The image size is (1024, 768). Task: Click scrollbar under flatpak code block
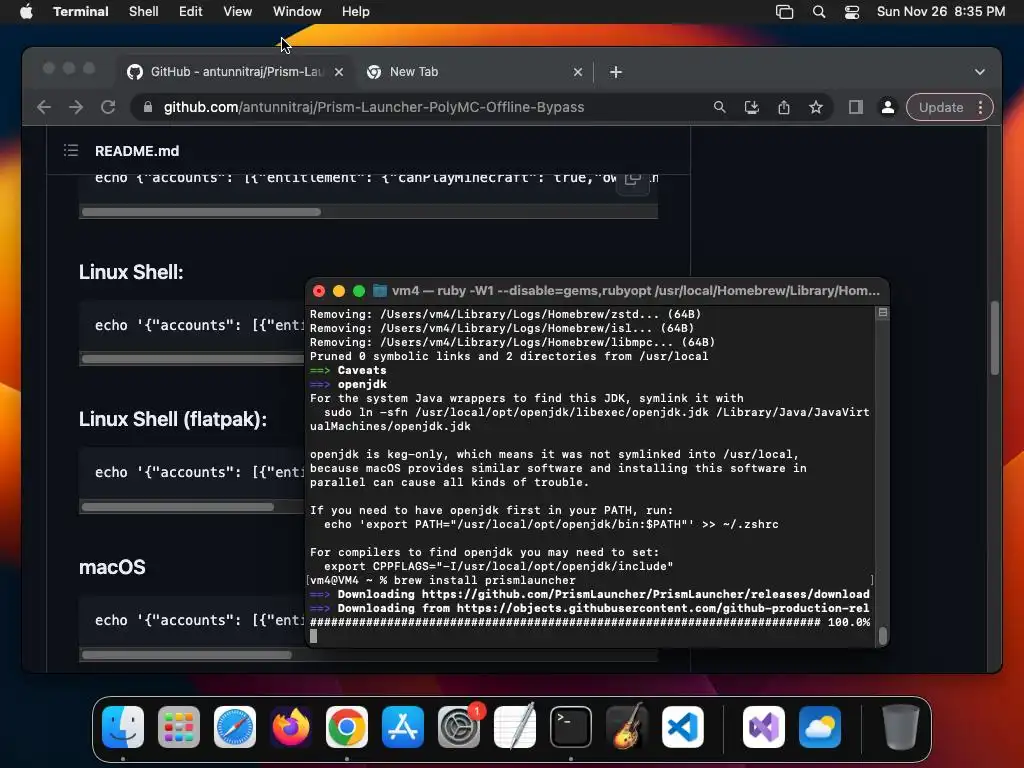point(178,507)
